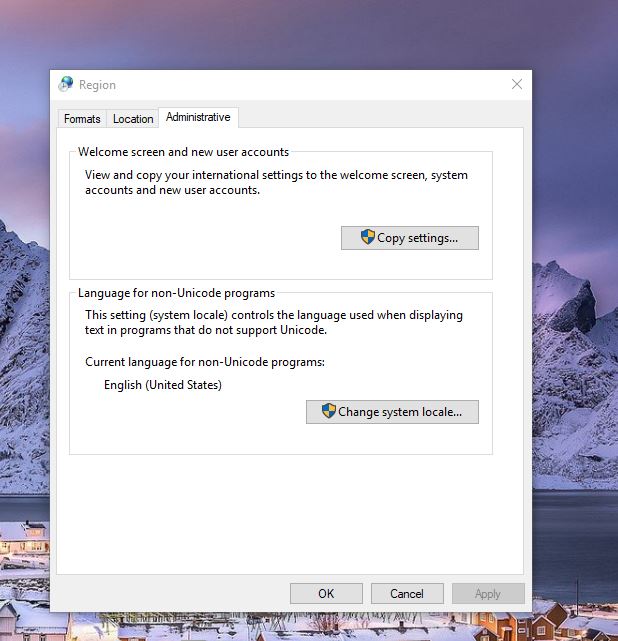
Task: Click the Region globe icon in title bar
Action: tap(65, 84)
